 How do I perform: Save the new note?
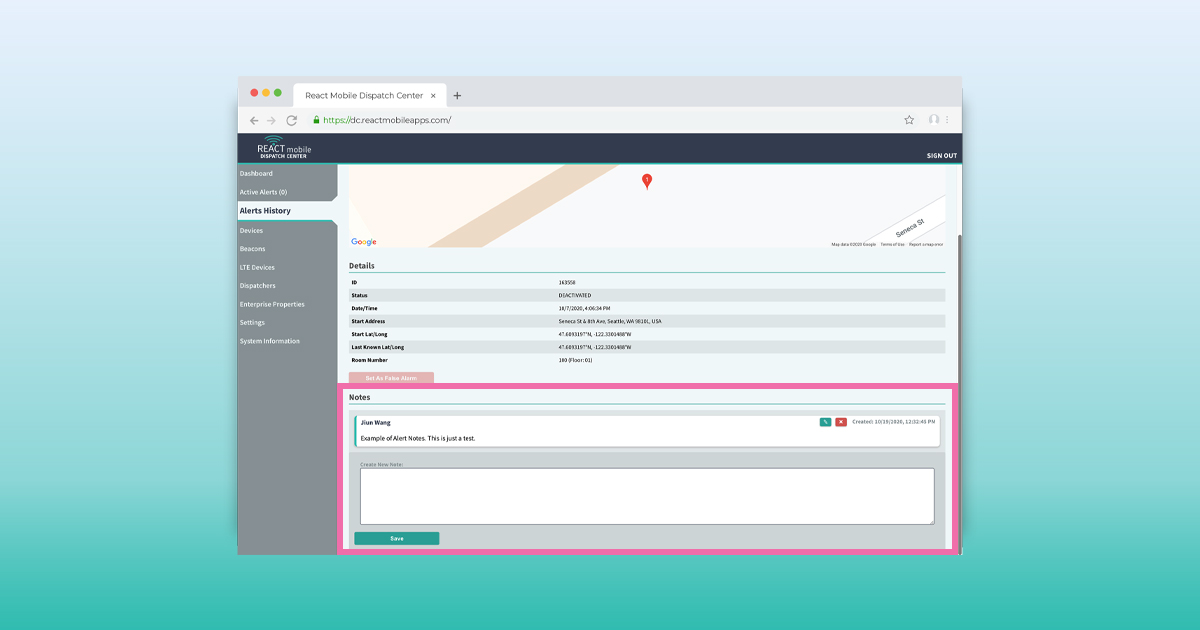pos(397,538)
